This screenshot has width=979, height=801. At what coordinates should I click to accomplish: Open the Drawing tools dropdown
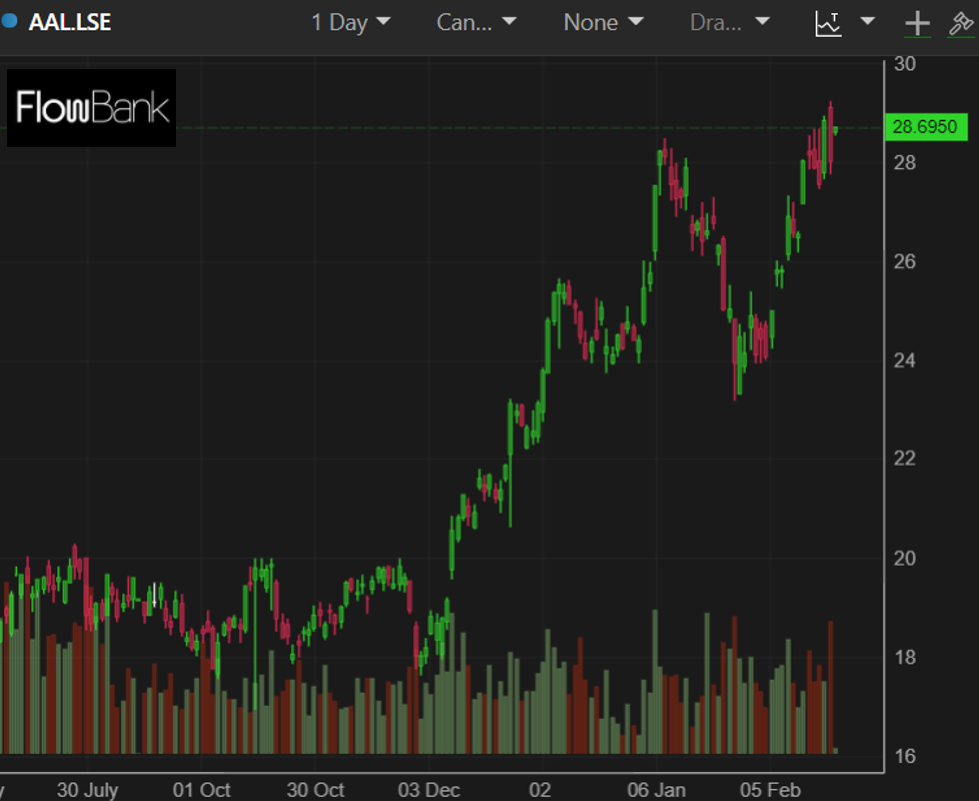[x=730, y=22]
